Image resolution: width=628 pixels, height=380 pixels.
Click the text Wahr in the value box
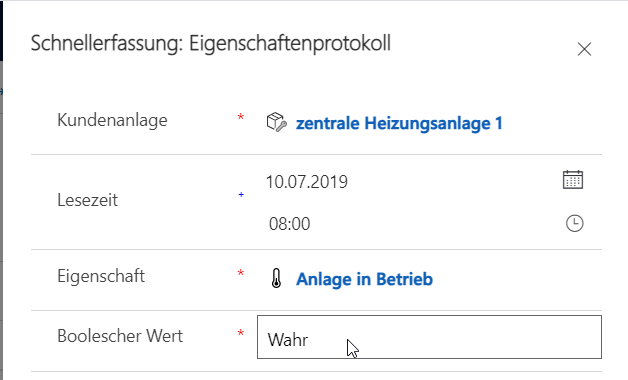click(288, 340)
